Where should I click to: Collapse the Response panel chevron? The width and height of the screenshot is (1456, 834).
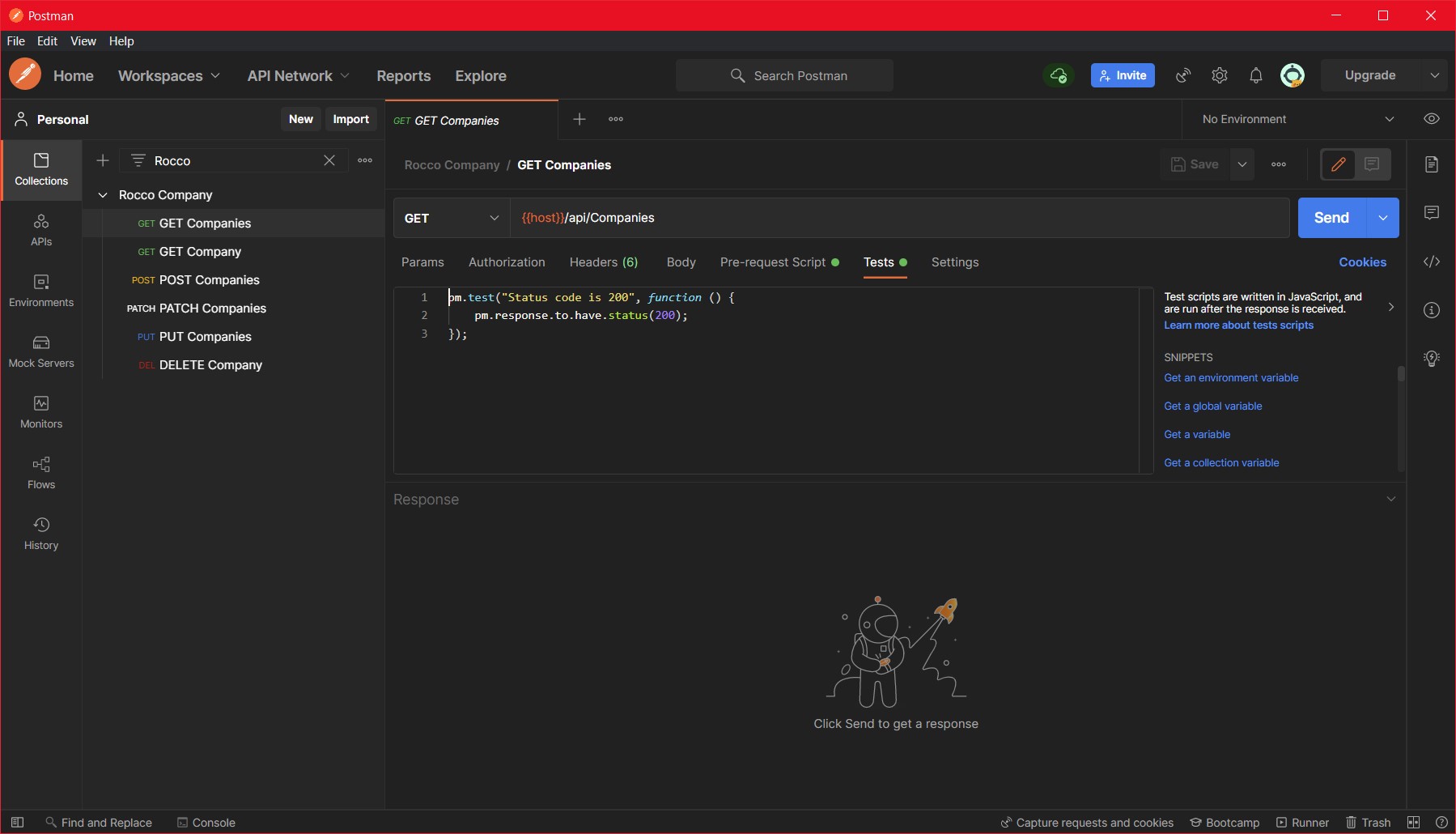coord(1391,499)
